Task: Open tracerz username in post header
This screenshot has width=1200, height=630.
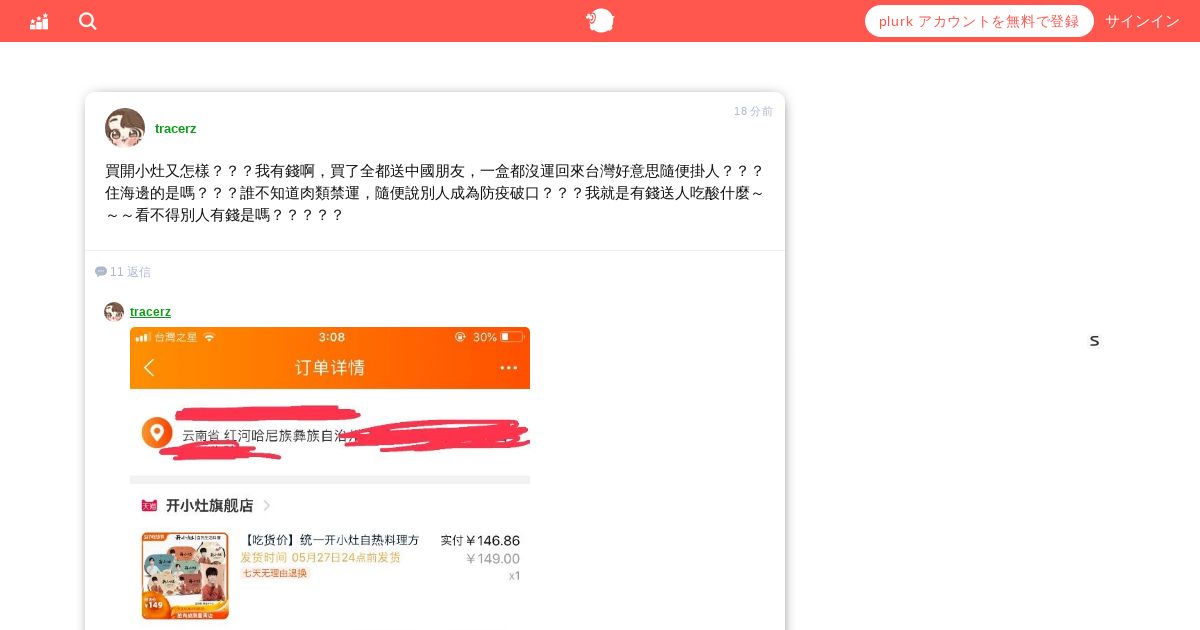Action: 175,128
